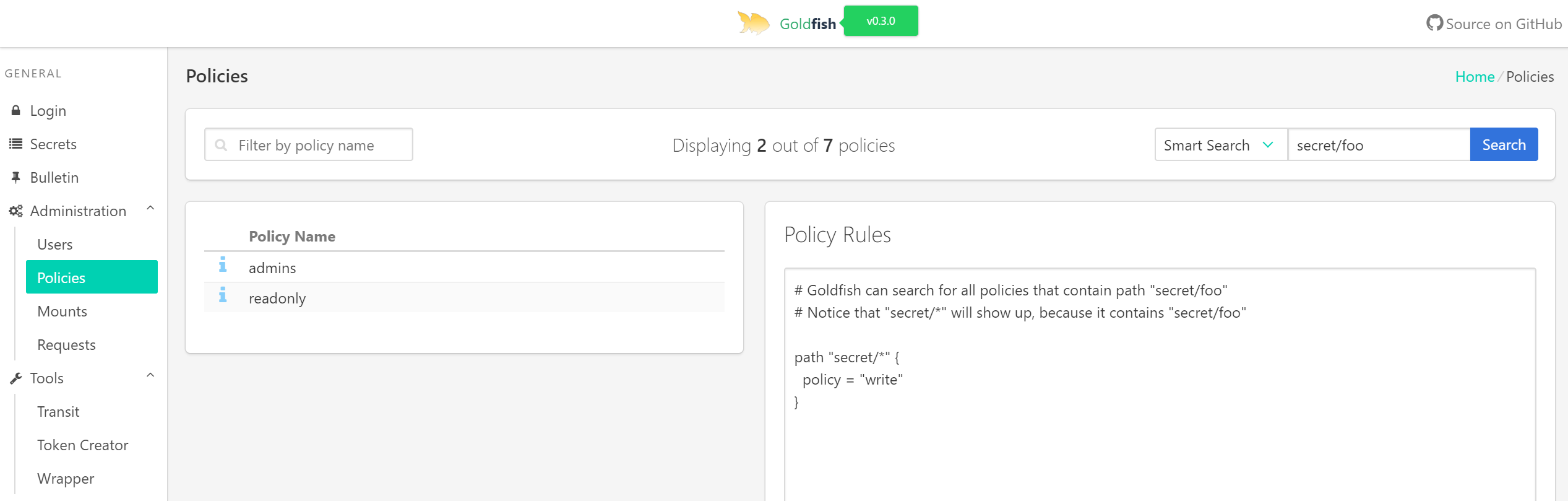Click inside the Policy Rules text area

pyautogui.click(x=1160, y=384)
